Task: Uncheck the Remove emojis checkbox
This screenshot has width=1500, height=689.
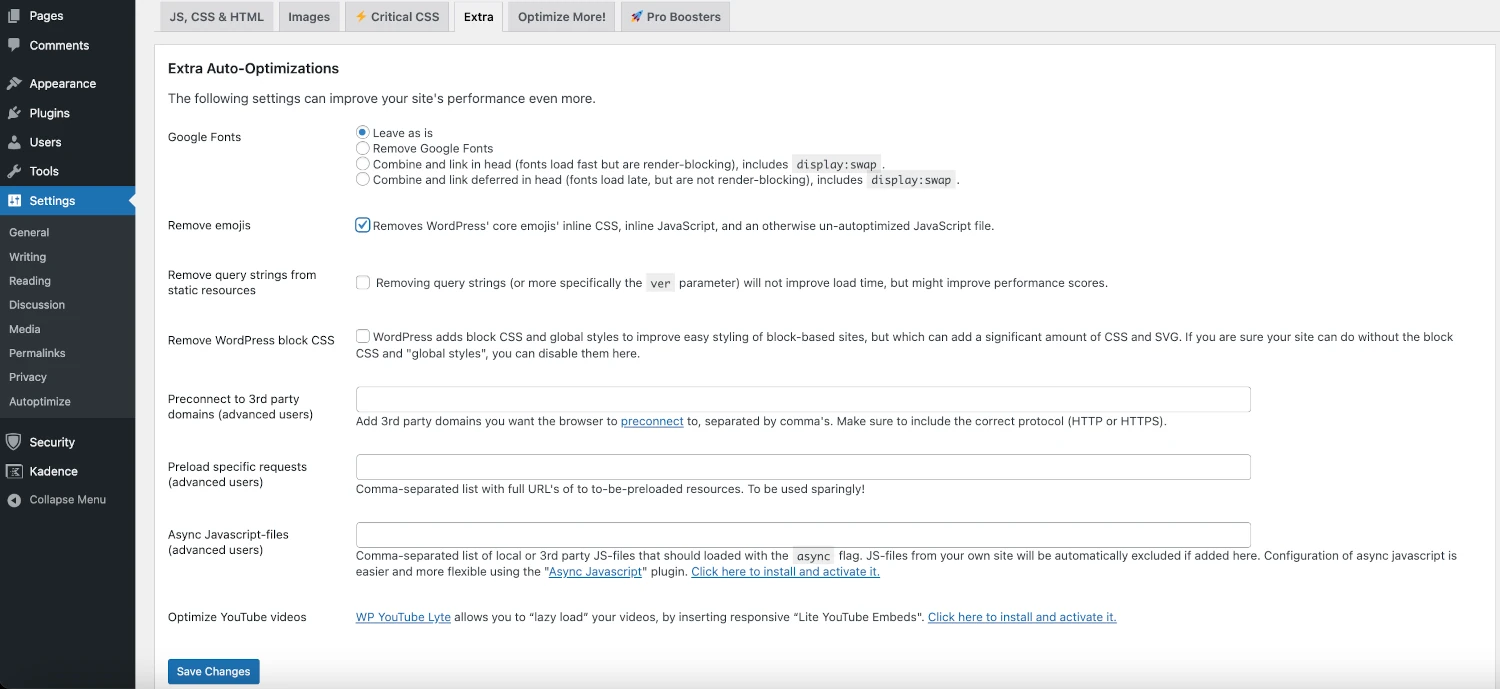Action: (363, 225)
